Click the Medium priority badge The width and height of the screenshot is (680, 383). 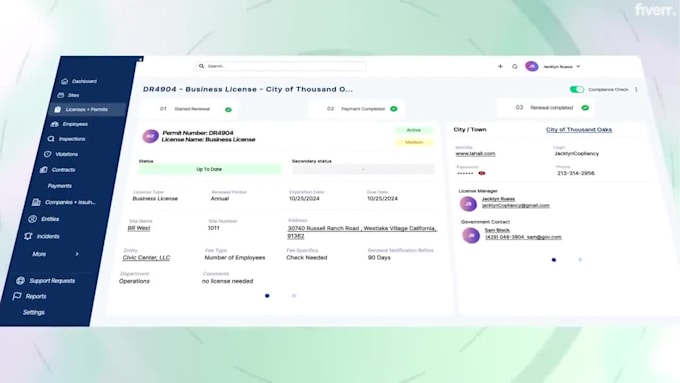pyautogui.click(x=414, y=142)
